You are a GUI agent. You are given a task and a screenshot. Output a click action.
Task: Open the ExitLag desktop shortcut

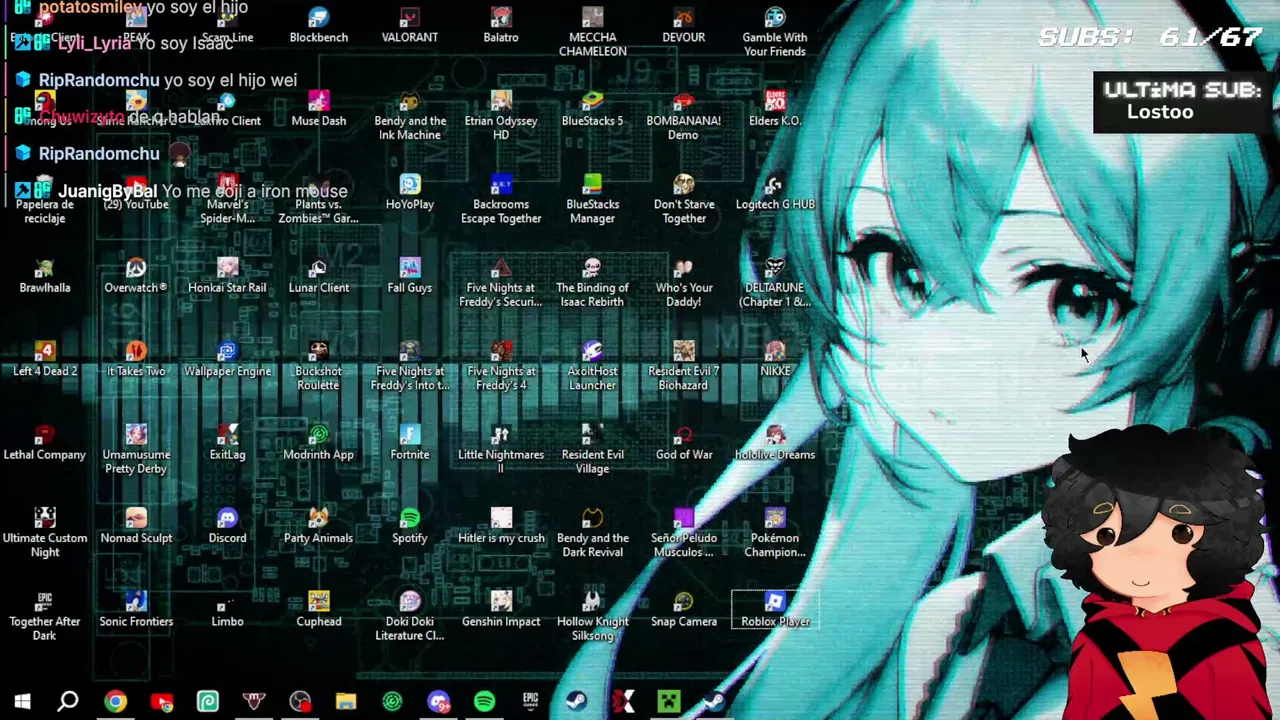point(227,444)
